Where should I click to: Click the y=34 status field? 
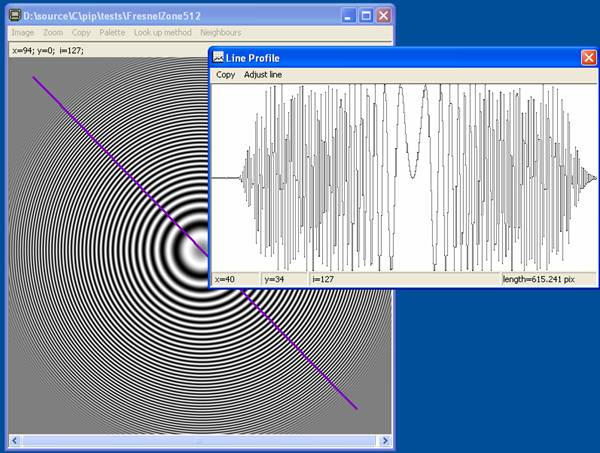[284, 279]
